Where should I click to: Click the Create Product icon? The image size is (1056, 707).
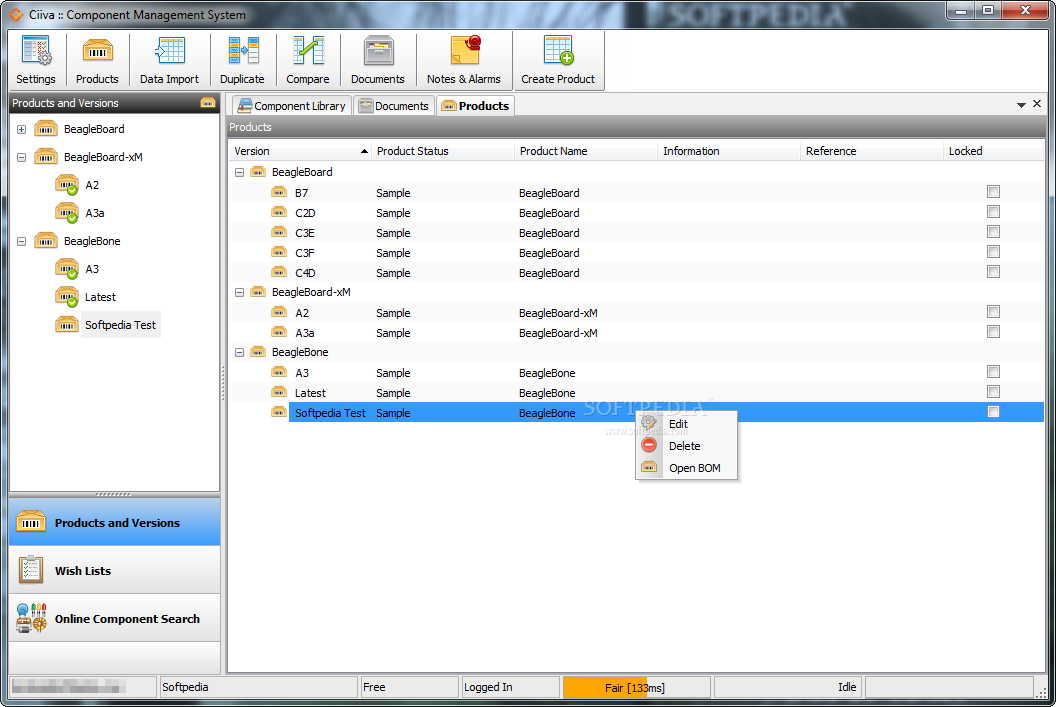click(x=558, y=51)
